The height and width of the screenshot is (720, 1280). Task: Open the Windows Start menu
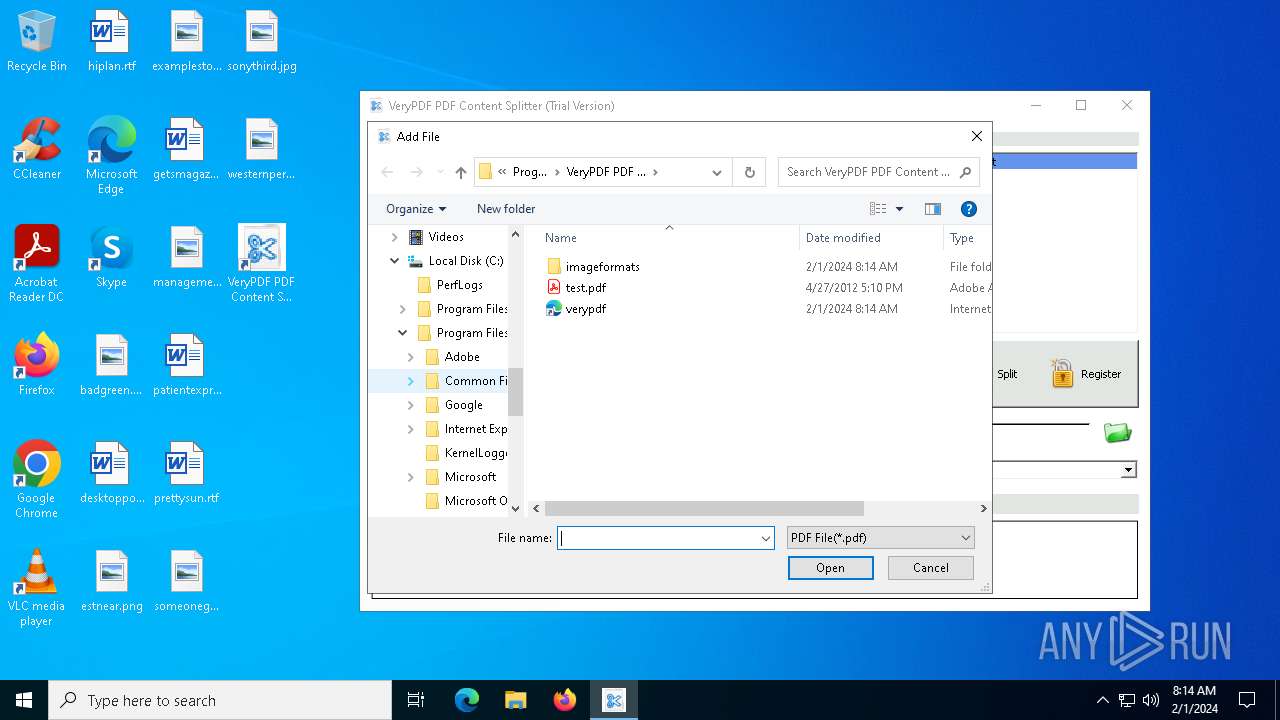tap(24, 700)
